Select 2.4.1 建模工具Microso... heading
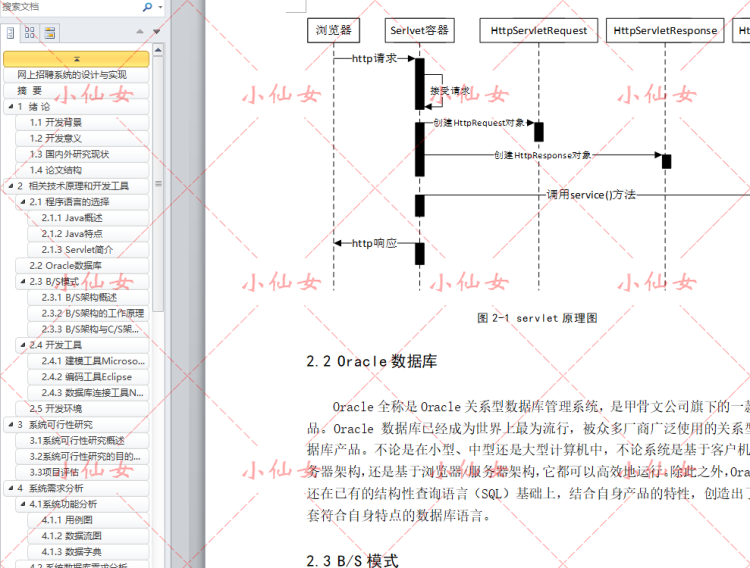 pos(88,361)
